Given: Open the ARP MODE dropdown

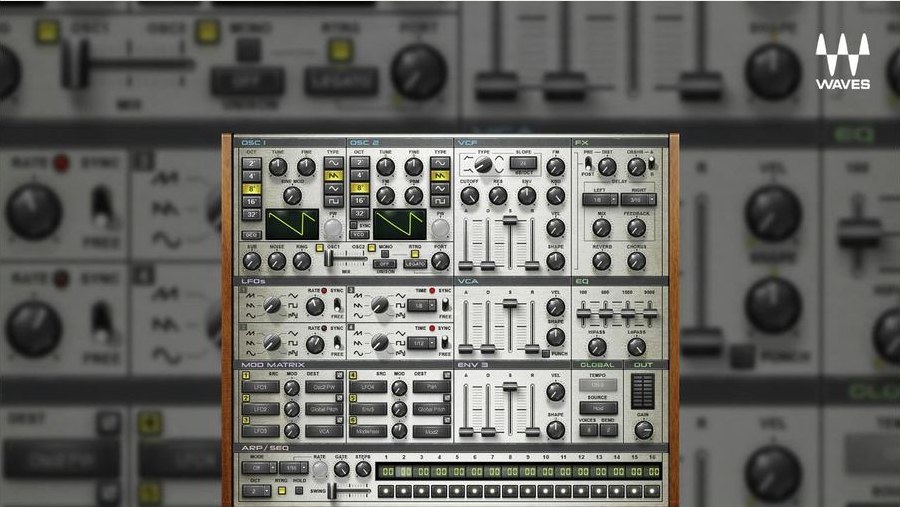Looking at the screenshot, I should [x=259, y=469].
